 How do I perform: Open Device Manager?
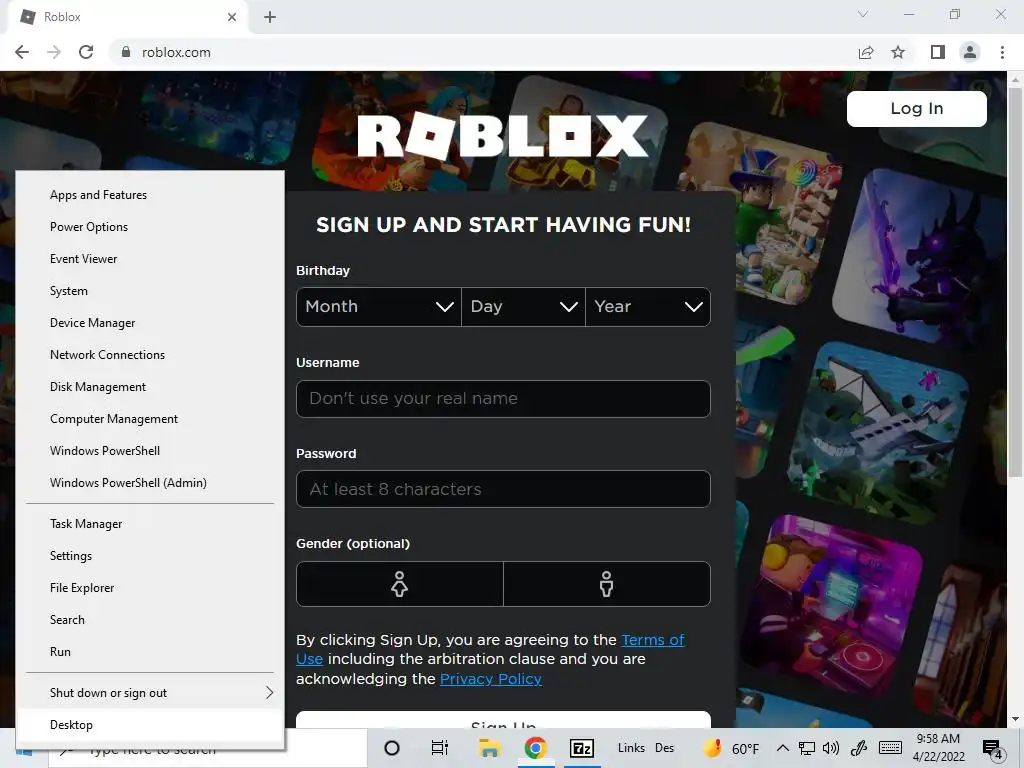(150, 323)
